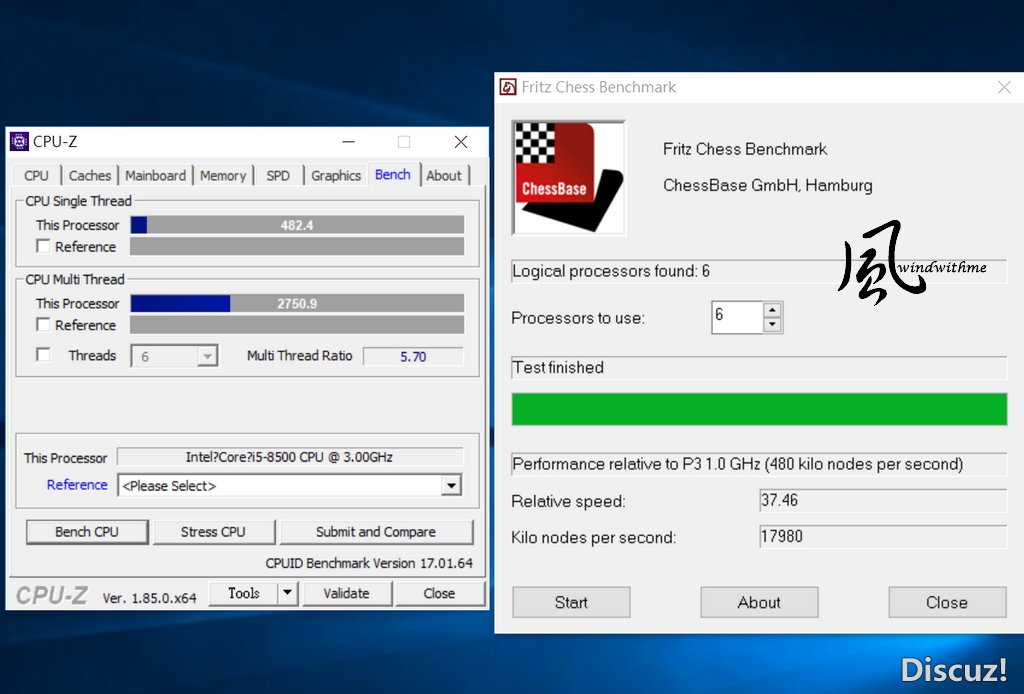The height and width of the screenshot is (694, 1024).
Task: Click the Fritz Chess Benchmark title bar icon
Action: [508, 87]
